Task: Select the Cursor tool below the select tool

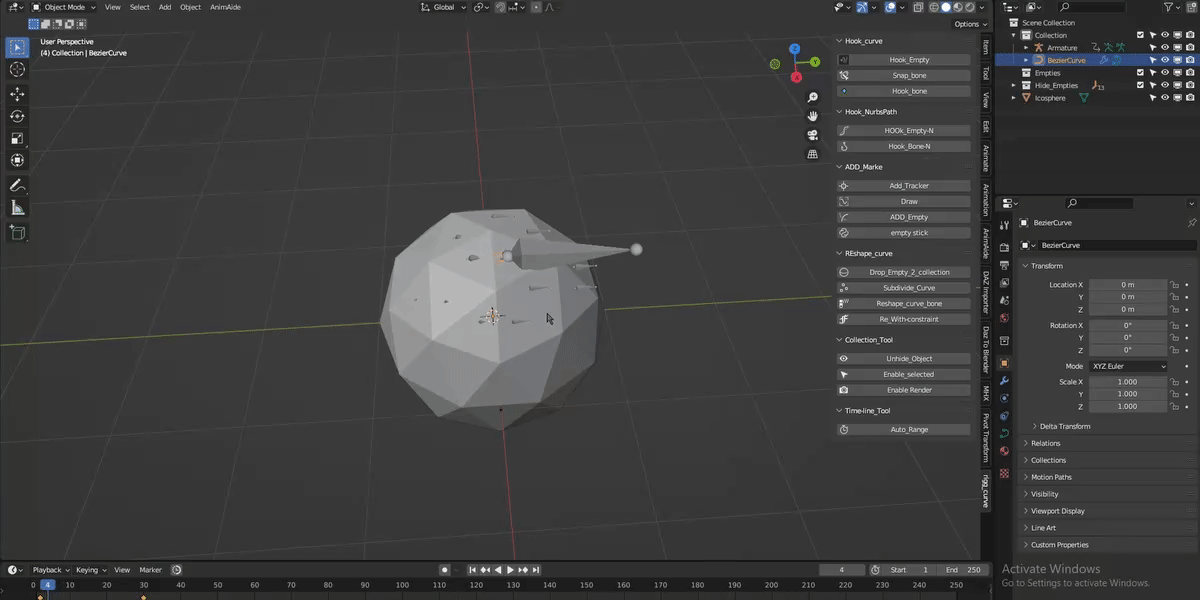Action: [16, 69]
